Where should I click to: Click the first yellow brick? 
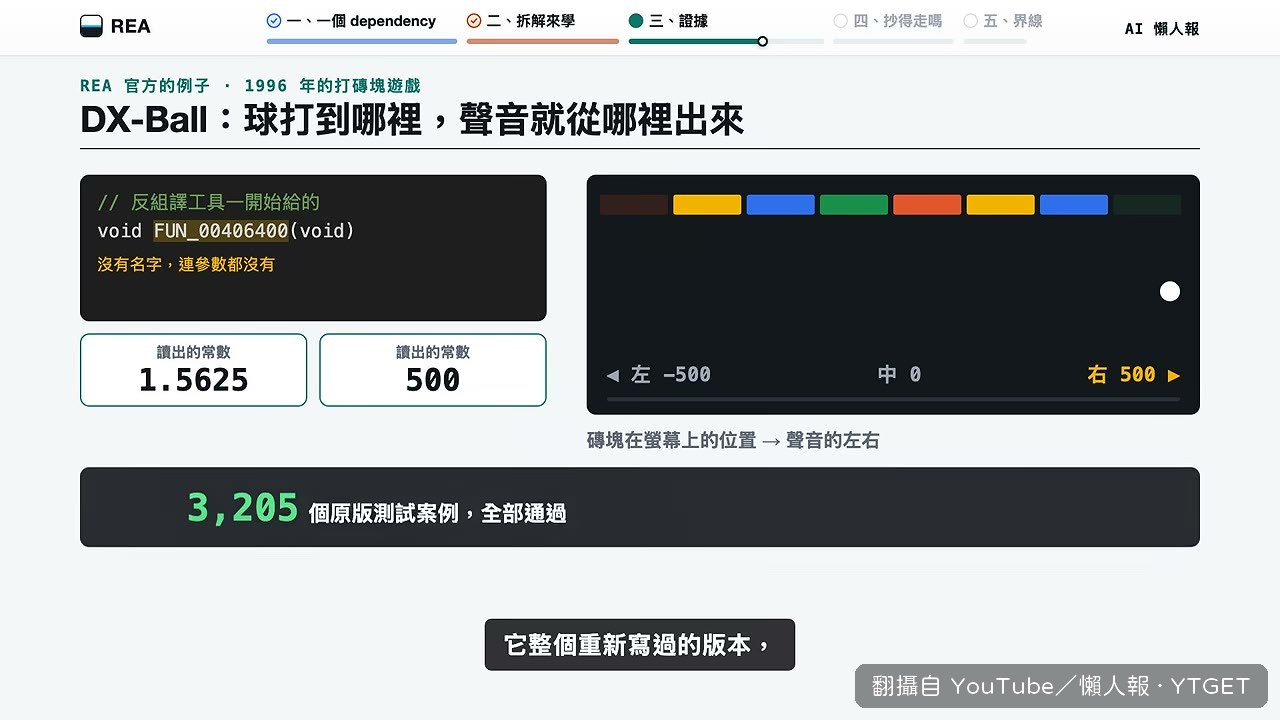click(707, 205)
